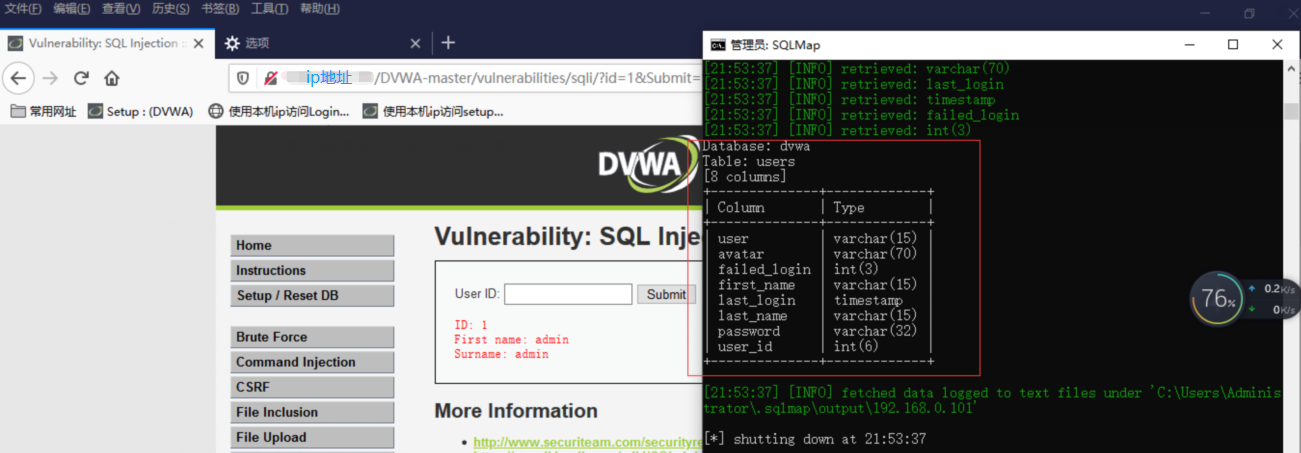The image size is (1301, 453).
Task: Open the Brute Force vulnerability page
Action: pos(312,337)
